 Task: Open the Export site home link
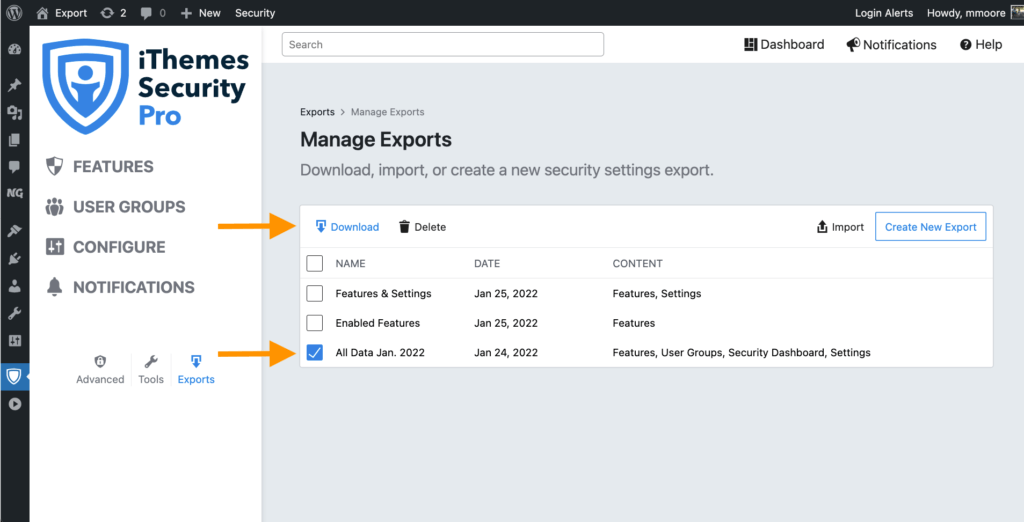click(61, 13)
